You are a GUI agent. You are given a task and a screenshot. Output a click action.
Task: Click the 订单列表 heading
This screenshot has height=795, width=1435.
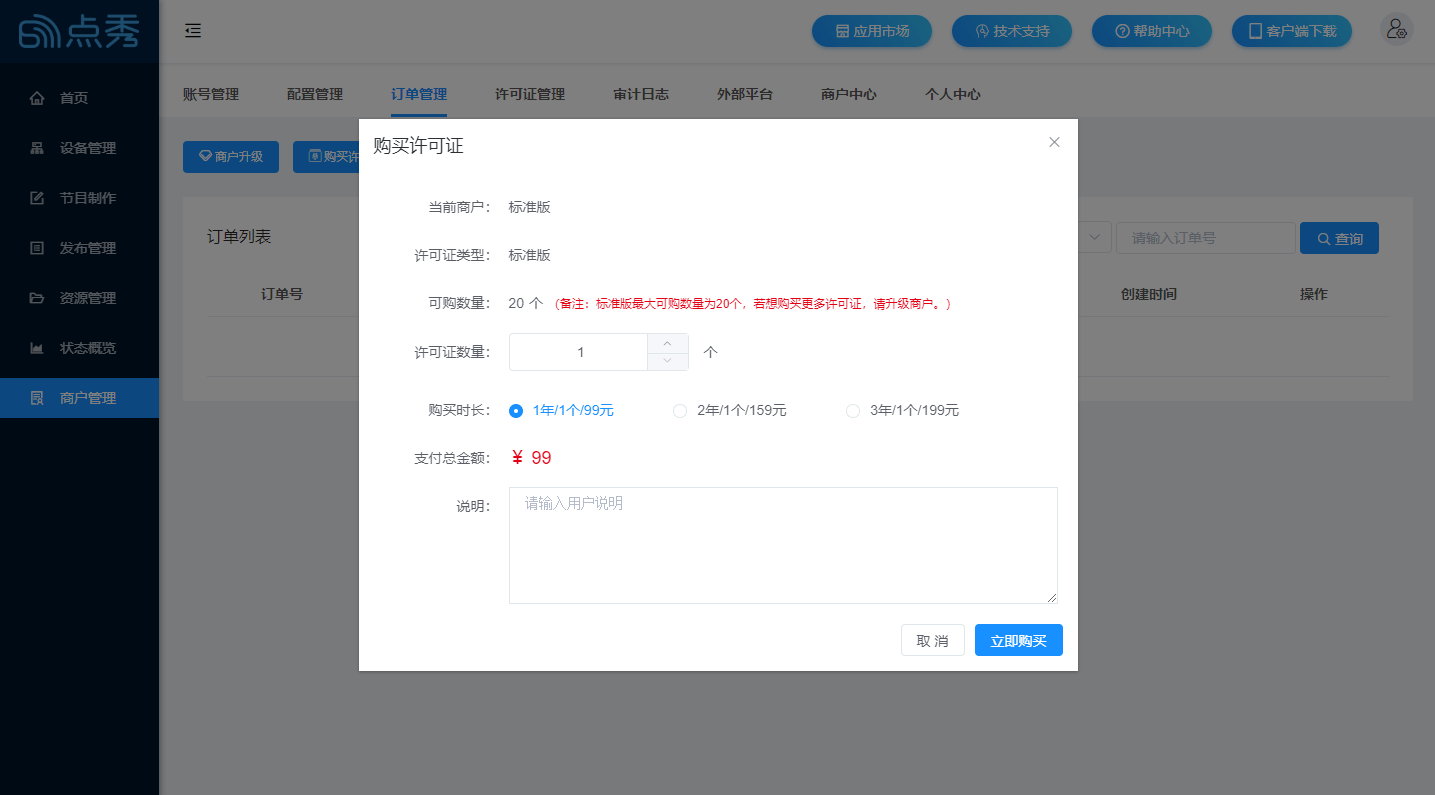coord(239,237)
